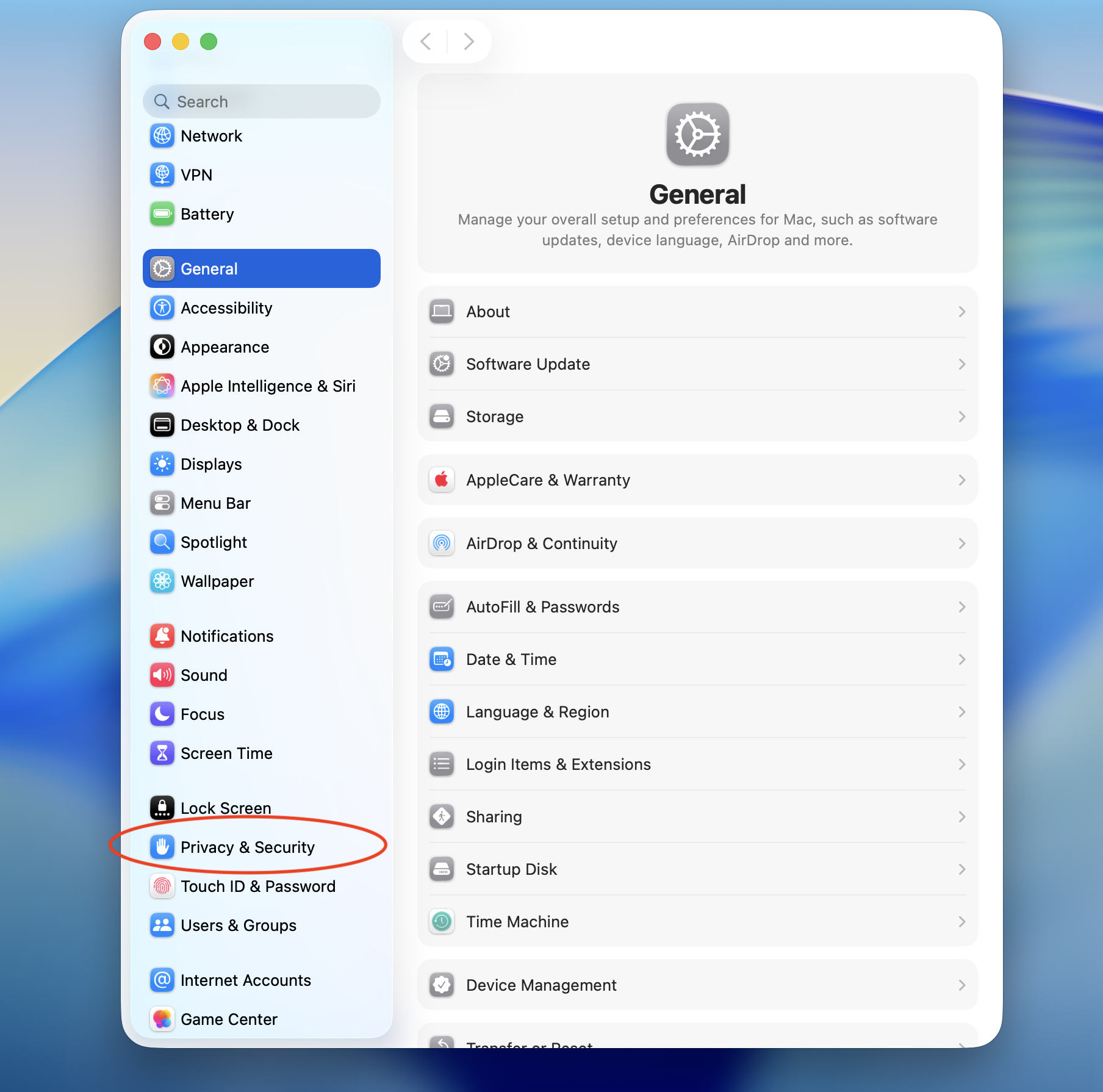Click the chevron on AutoFill & Passwords row
This screenshot has height=1092, width=1103.
962,607
